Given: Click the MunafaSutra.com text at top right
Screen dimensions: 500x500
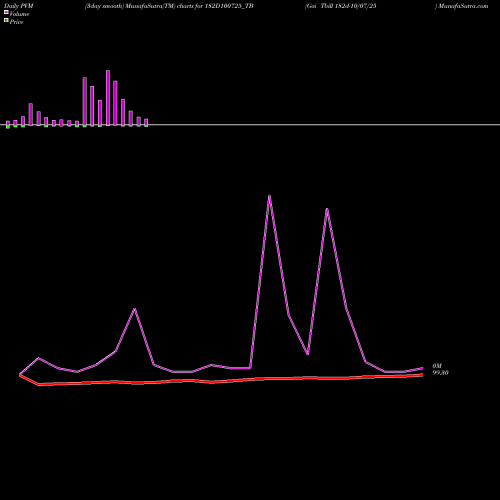Looking at the screenshot, I should (463, 6).
